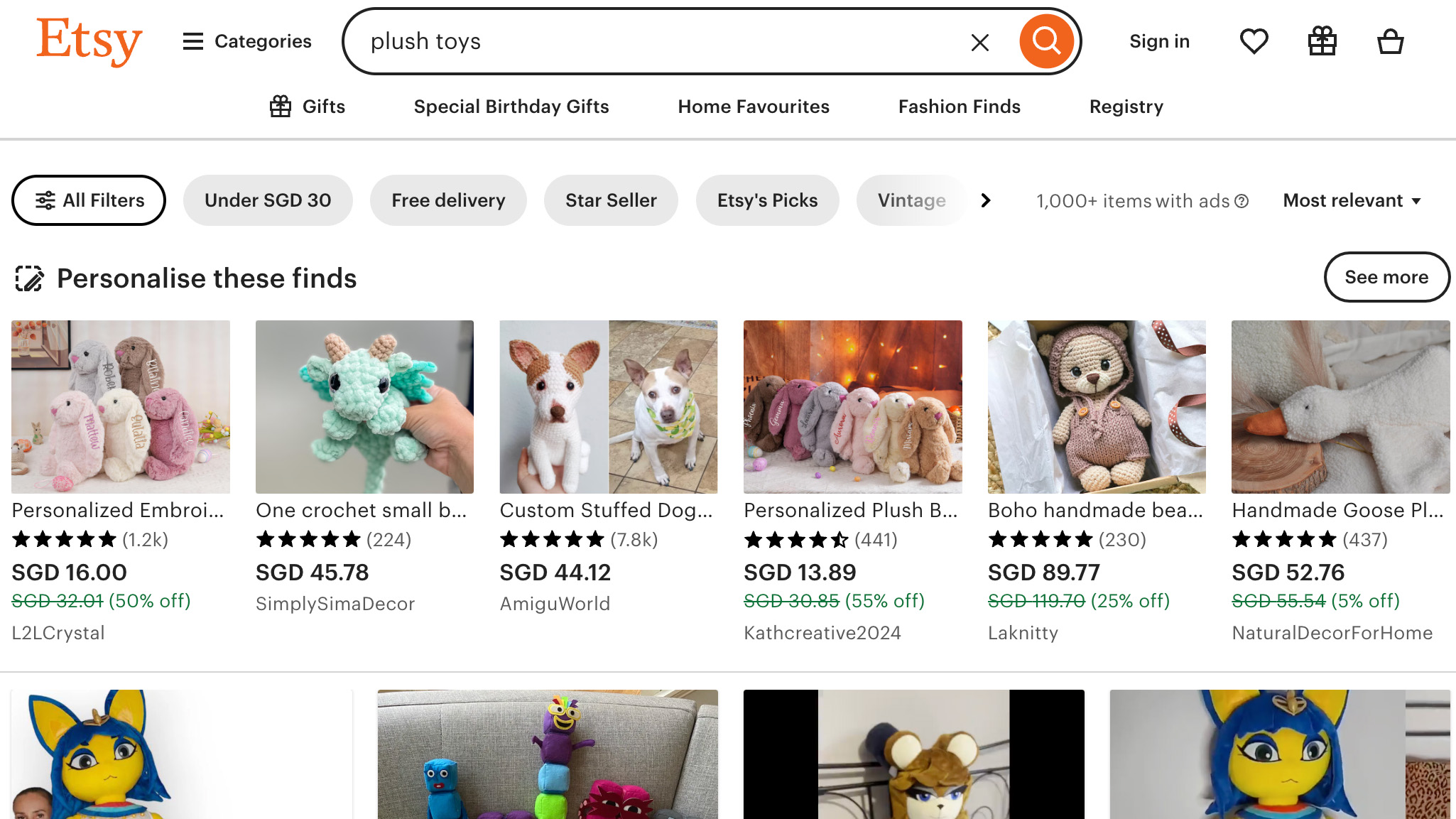Image resolution: width=1456 pixels, height=819 pixels.
Task: Show more filter chips with the arrow
Action: 985,200
